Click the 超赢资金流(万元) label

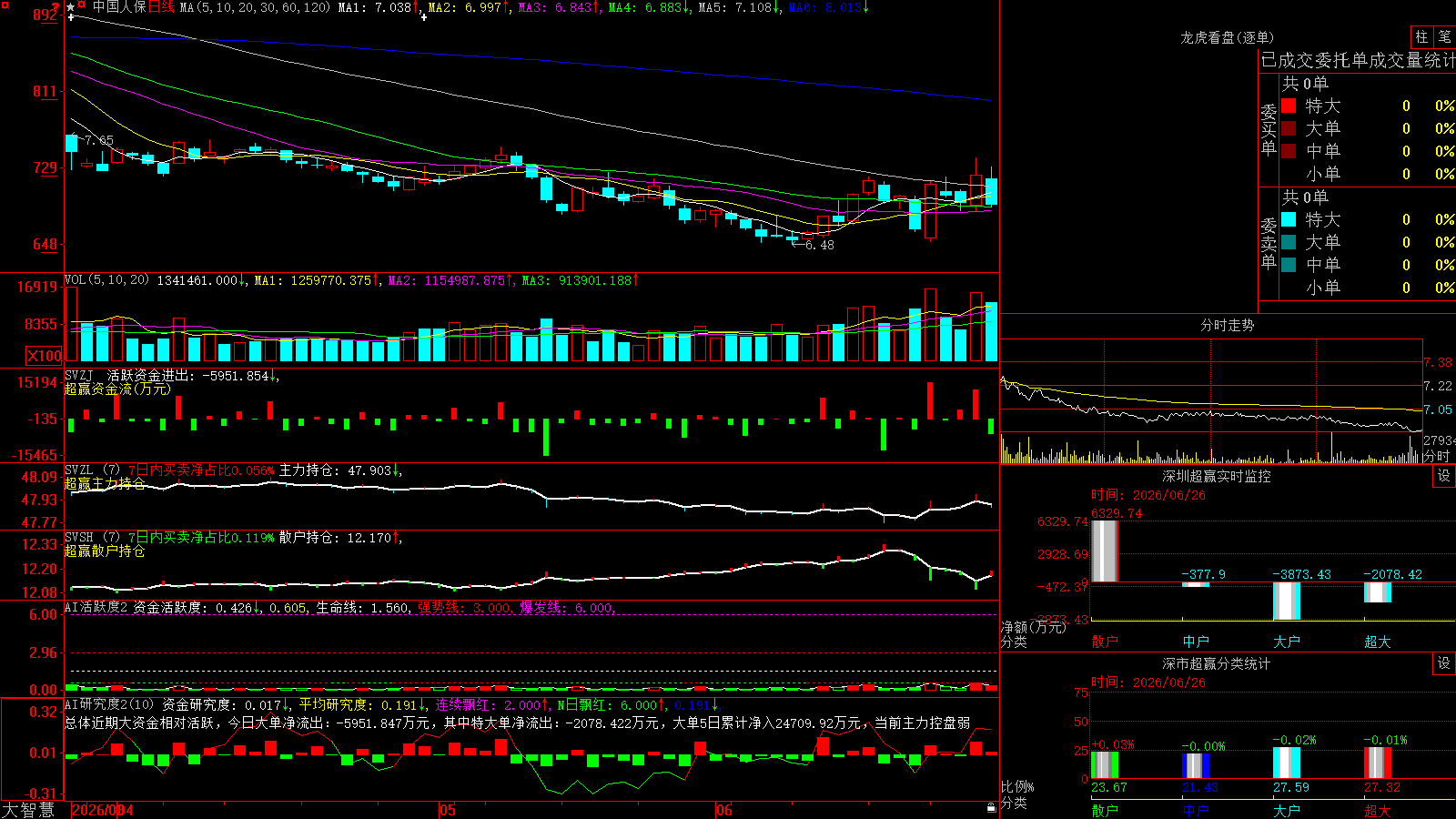click(x=117, y=389)
